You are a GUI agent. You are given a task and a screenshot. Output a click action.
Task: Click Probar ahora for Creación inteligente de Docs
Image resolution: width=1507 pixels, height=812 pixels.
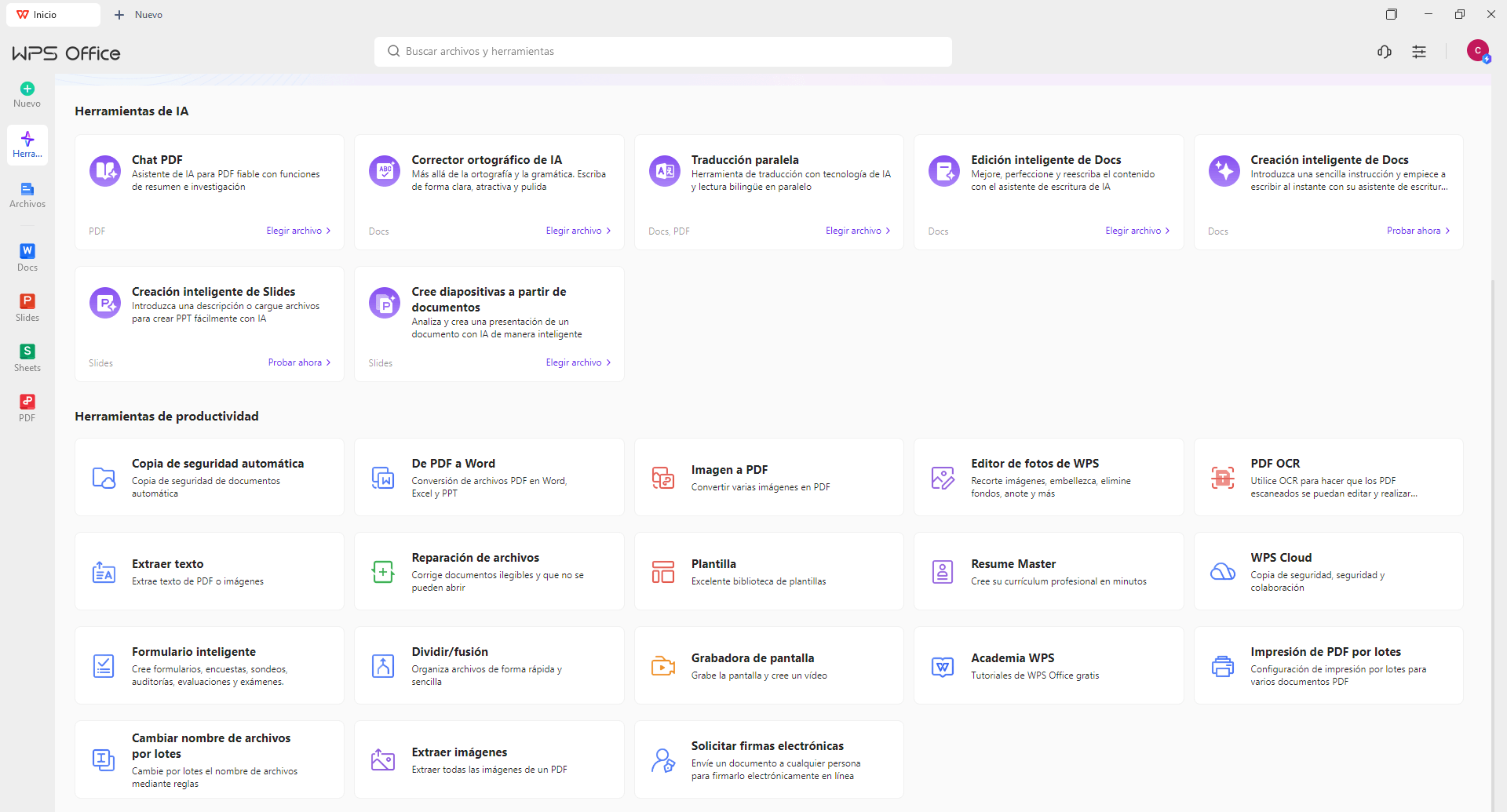coord(1418,231)
